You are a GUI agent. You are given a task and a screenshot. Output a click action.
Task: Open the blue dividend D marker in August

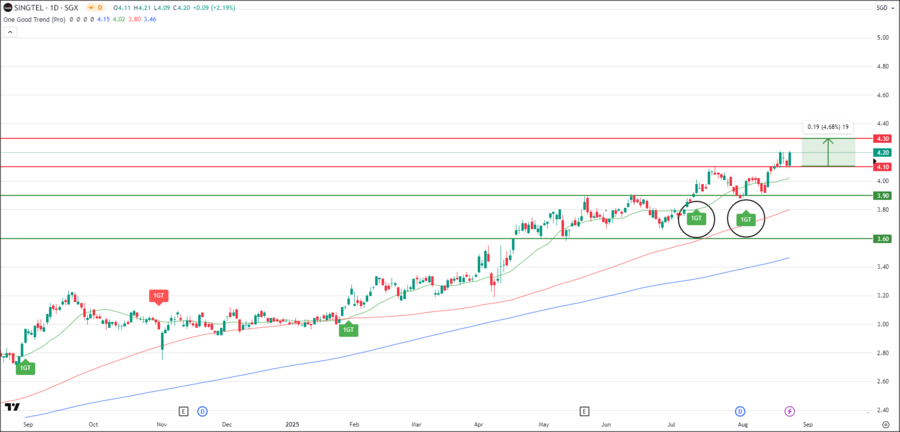coord(740,411)
